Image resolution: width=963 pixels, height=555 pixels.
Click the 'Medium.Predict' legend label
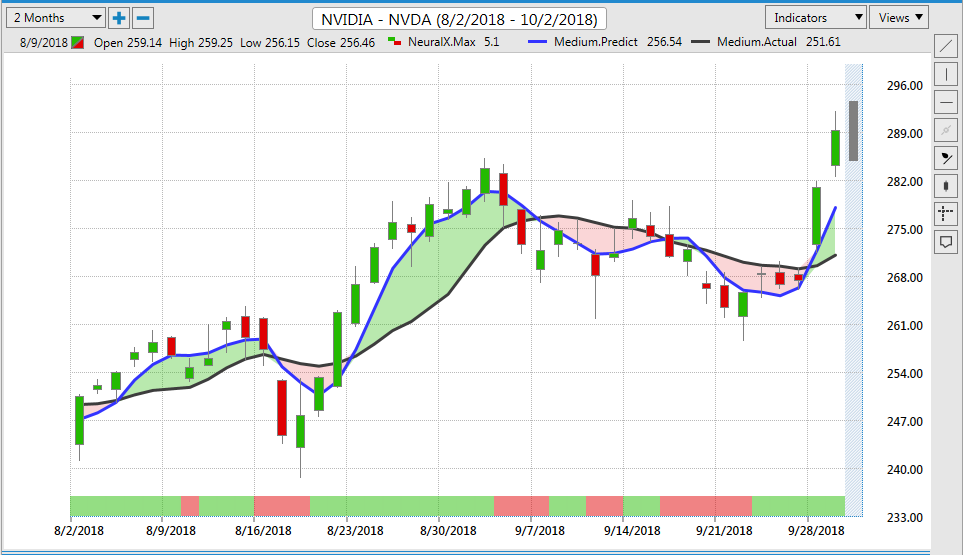click(x=596, y=42)
